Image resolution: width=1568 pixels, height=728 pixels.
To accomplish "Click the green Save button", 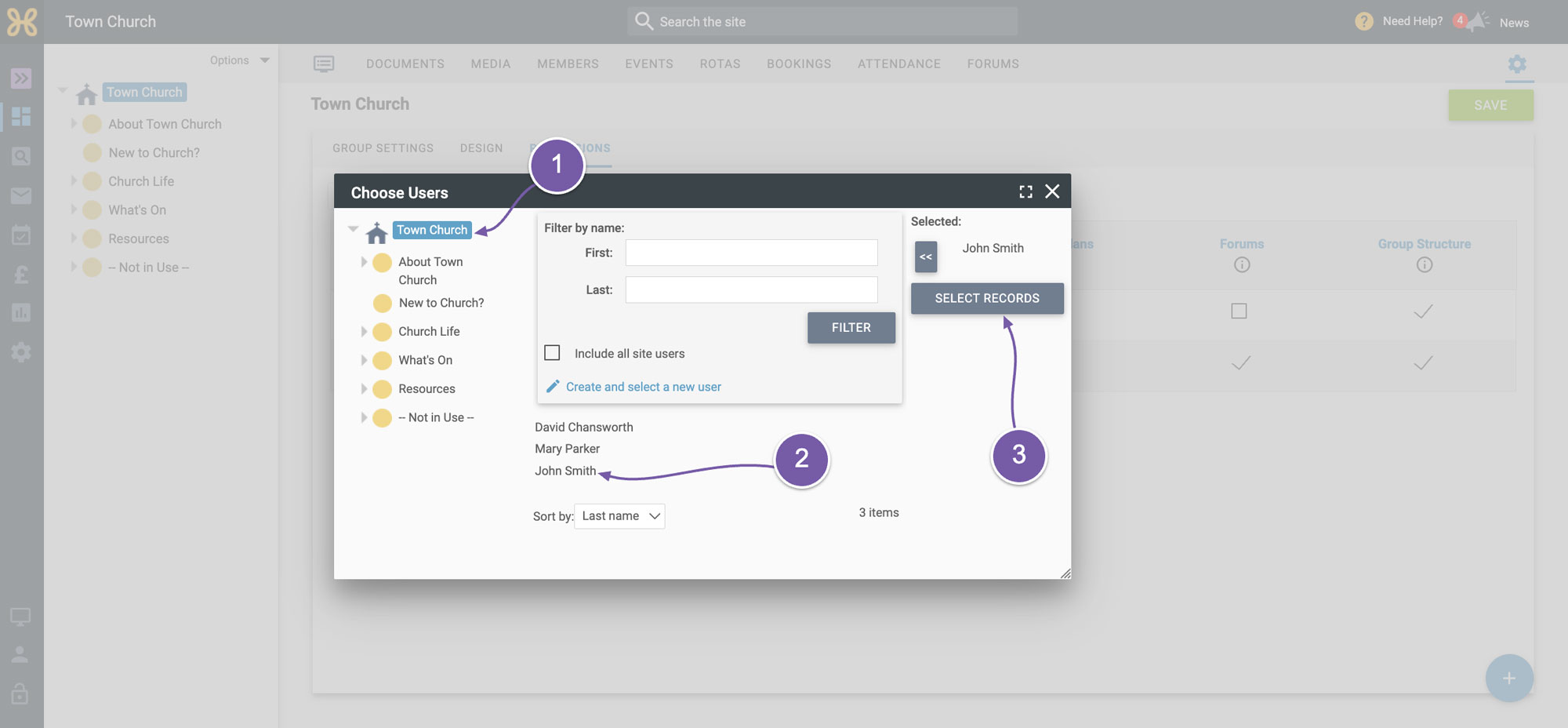I will [x=1490, y=105].
